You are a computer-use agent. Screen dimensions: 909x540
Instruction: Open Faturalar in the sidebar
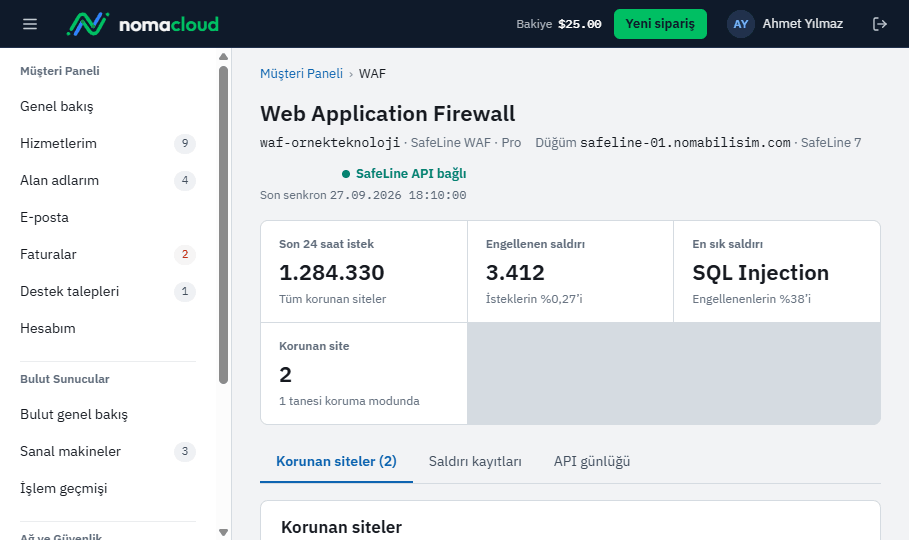tap(108, 254)
